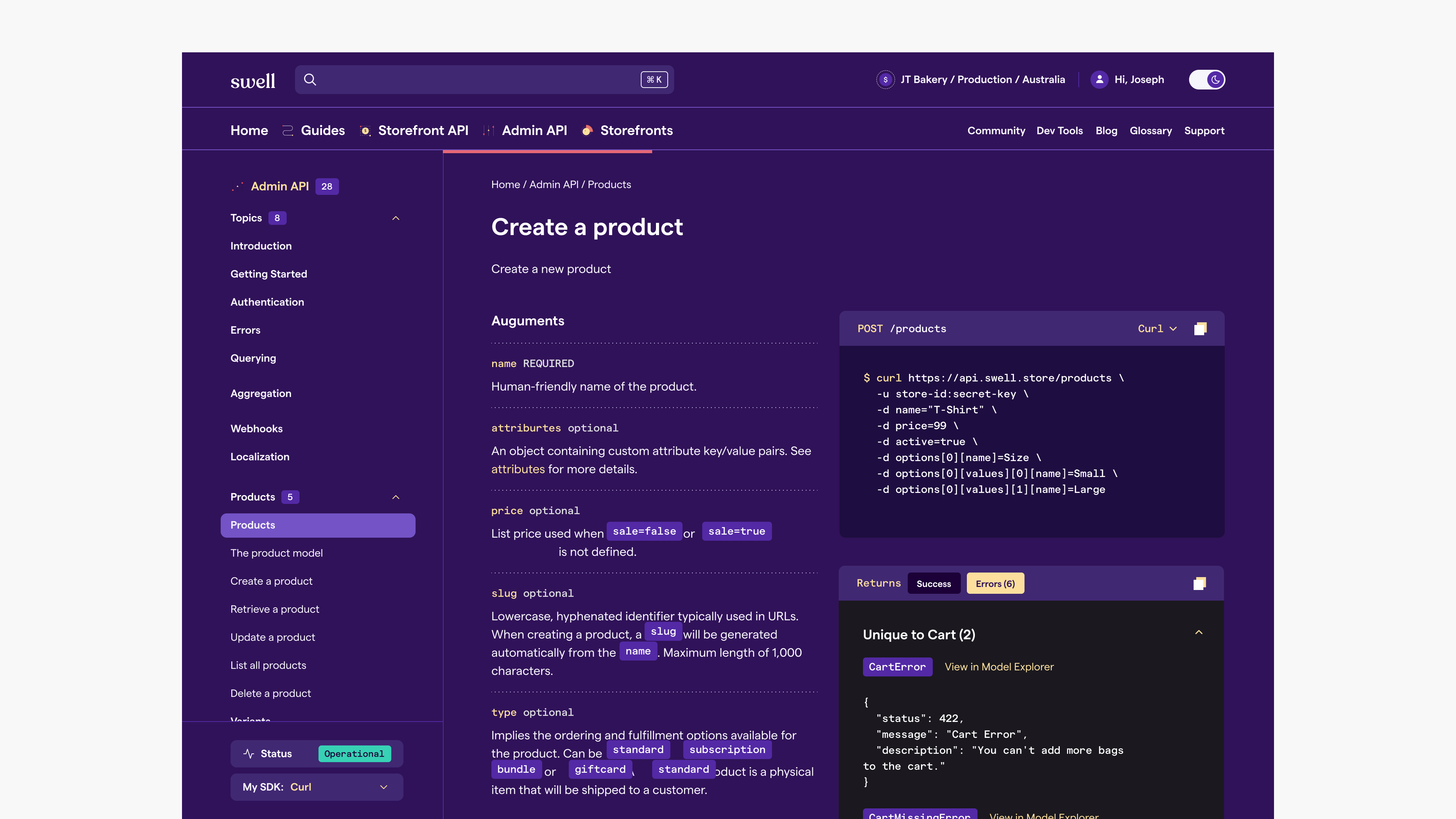Open the Storefronts tab
The image size is (1456, 819).
[x=637, y=130]
